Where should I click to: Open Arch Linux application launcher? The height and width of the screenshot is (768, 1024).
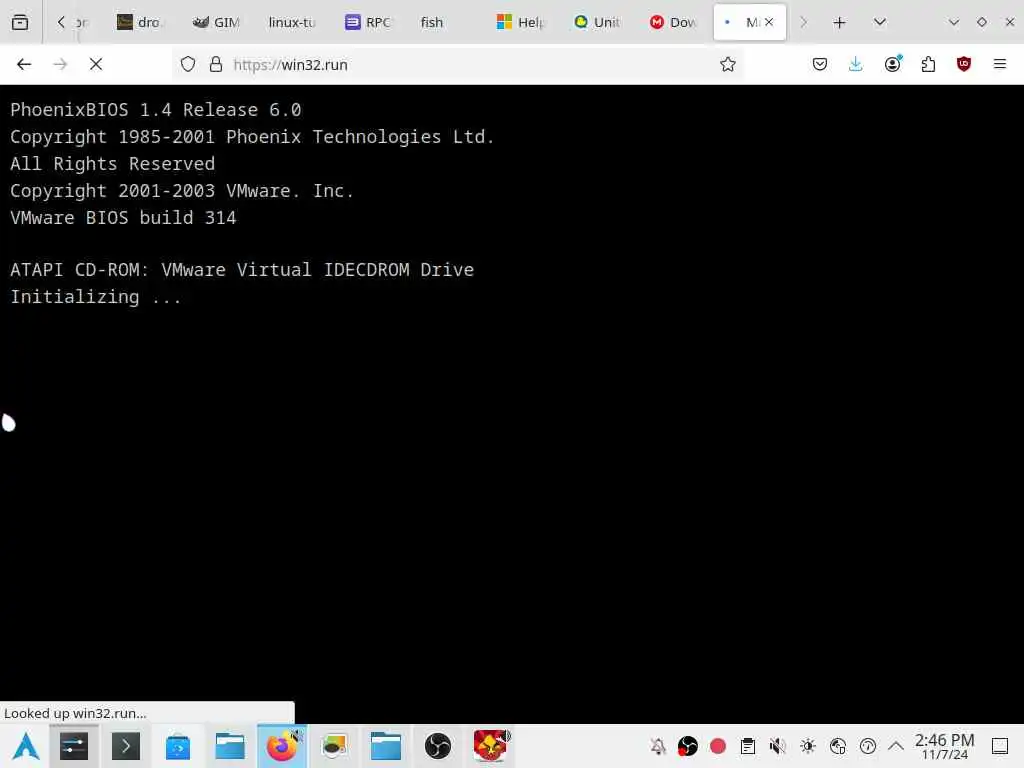(26, 746)
